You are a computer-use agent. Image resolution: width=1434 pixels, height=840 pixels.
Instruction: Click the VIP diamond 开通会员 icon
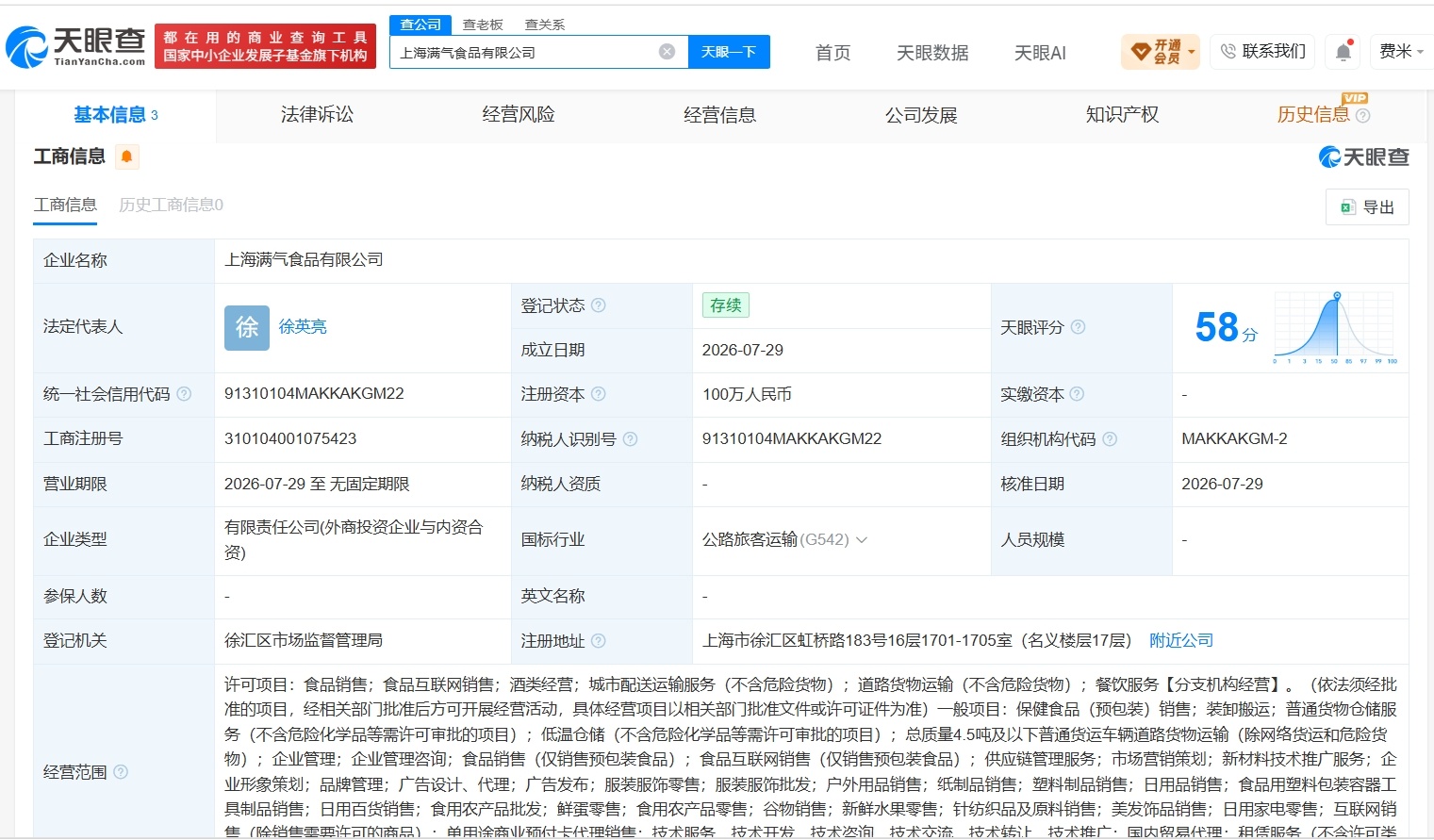pyautogui.click(x=1140, y=51)
